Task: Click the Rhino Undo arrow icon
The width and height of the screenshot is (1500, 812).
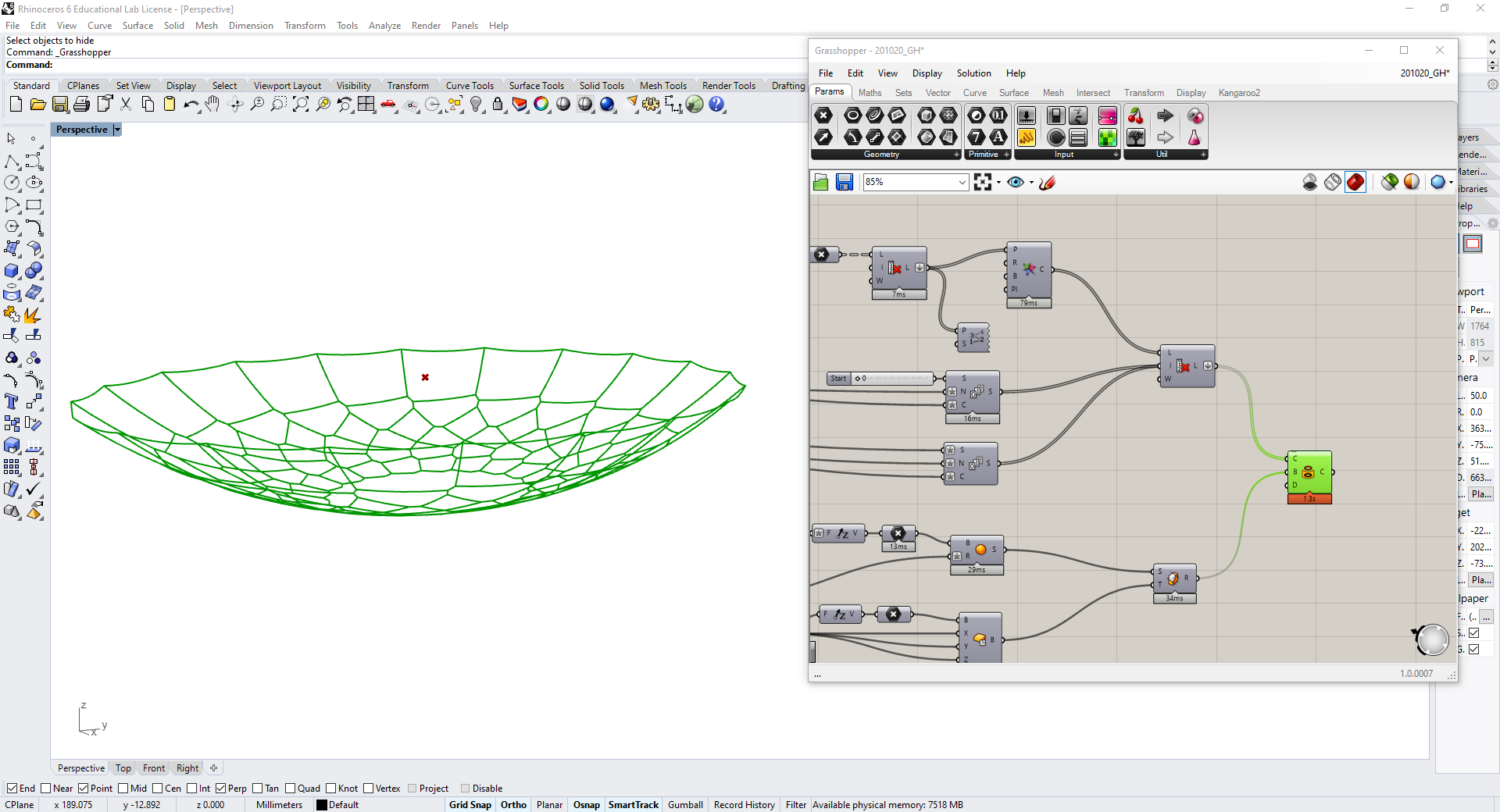Action: click(191, 104)
